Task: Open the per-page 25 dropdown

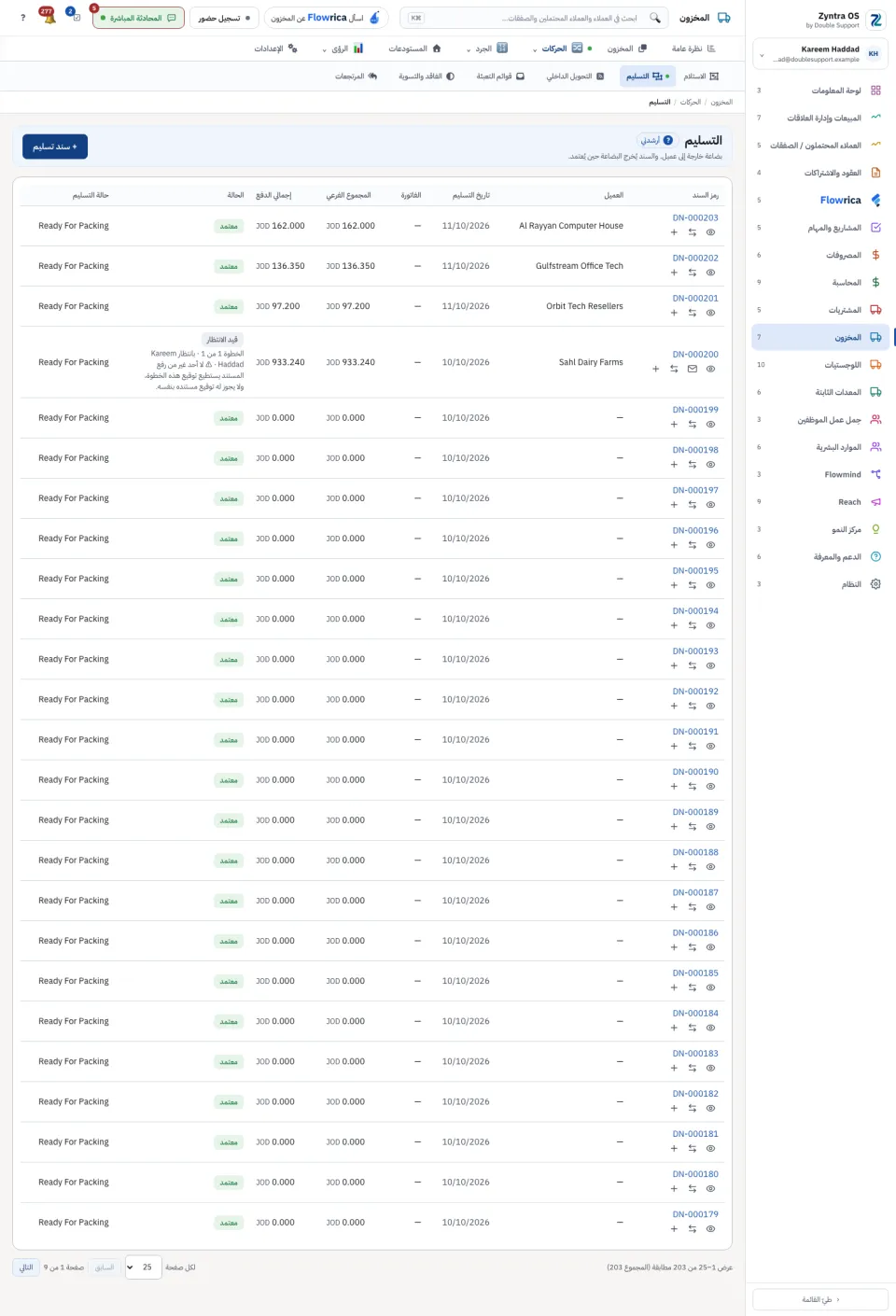Action: click(x=143, y=1267)
